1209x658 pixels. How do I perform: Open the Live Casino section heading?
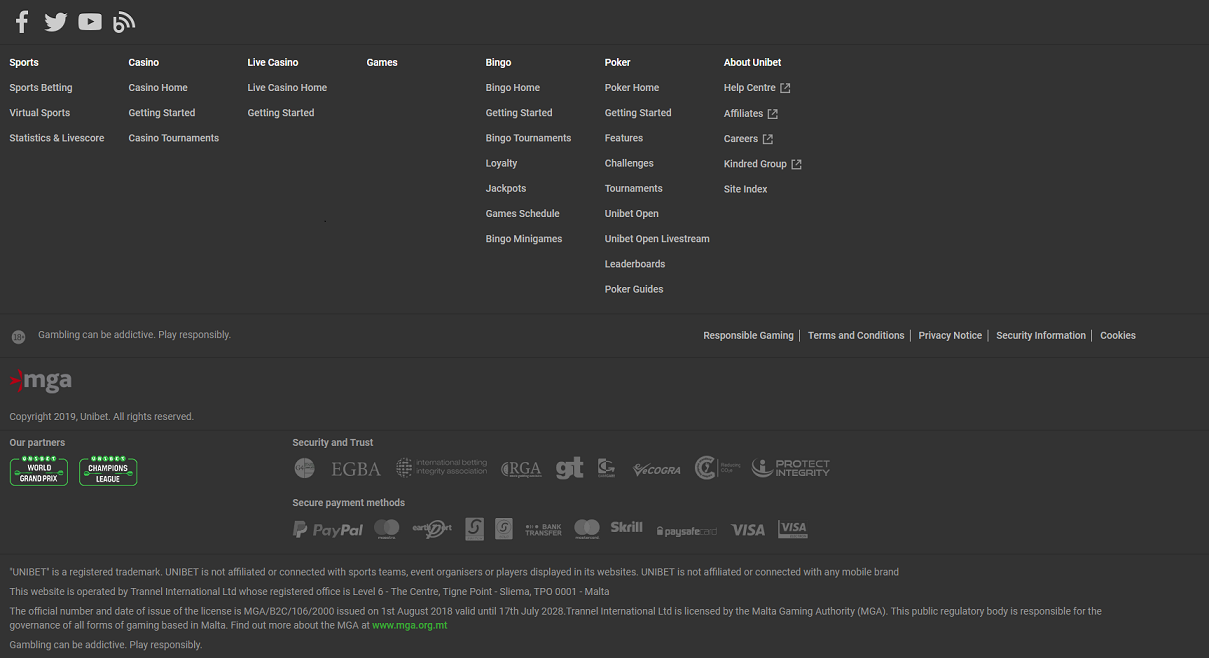click(273, 62)
